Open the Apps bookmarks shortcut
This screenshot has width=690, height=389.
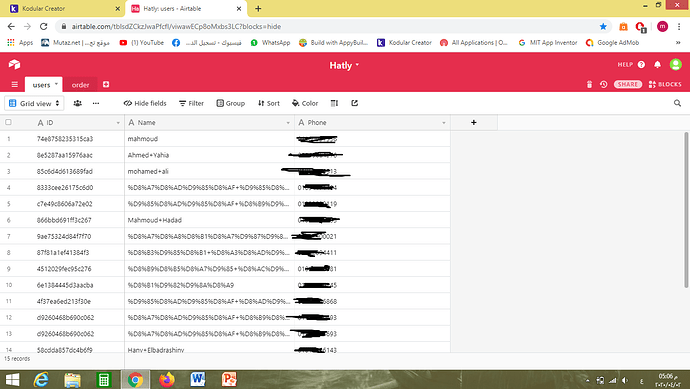coord(20,43)
